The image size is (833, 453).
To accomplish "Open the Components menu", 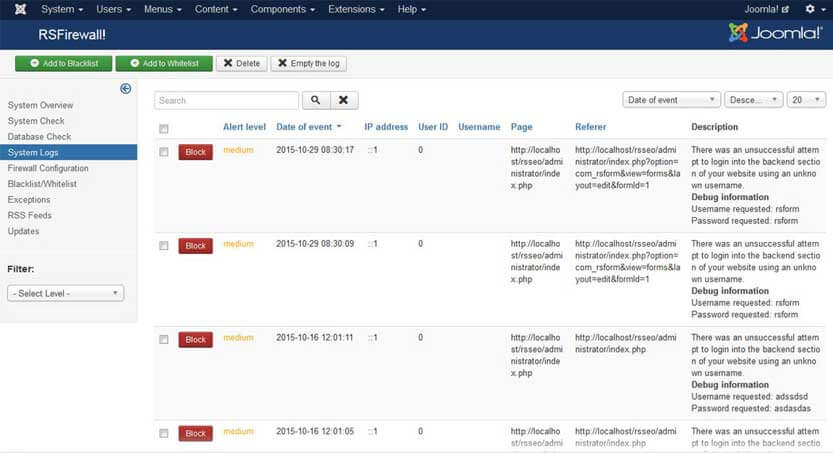I will pyautogui.click(x=283, y=9).
